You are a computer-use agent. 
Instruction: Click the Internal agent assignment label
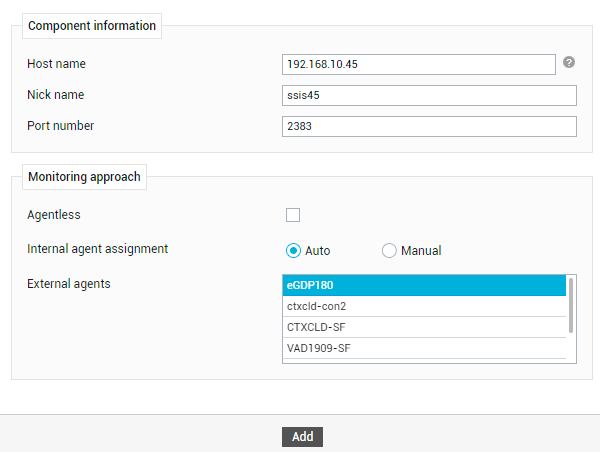pyautogui.click(x=97, y=249)
